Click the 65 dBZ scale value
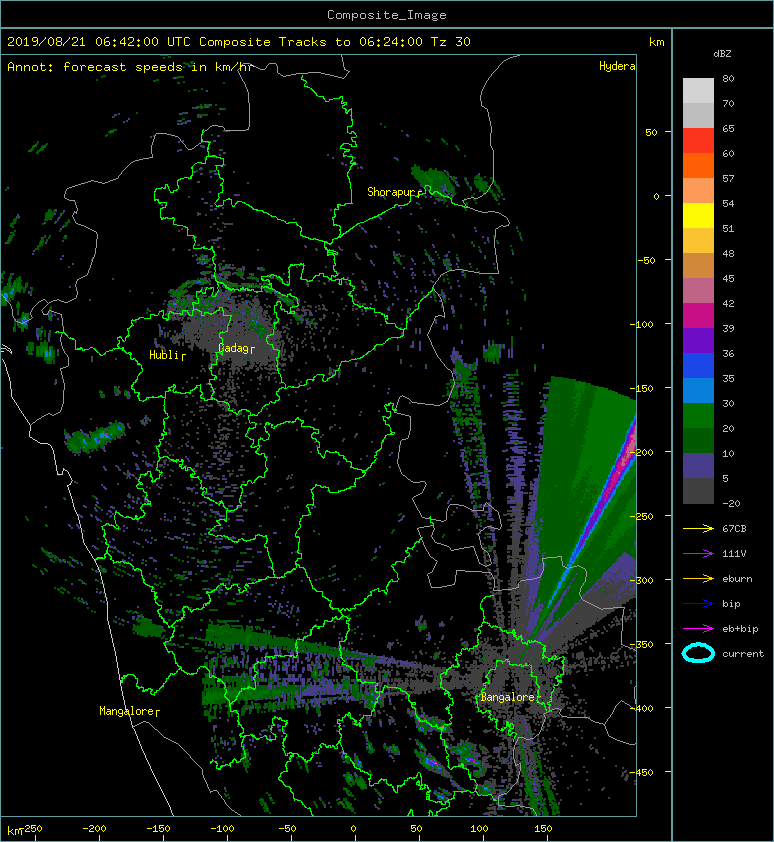Screen dimensions: 774x842 coord(728,128)
